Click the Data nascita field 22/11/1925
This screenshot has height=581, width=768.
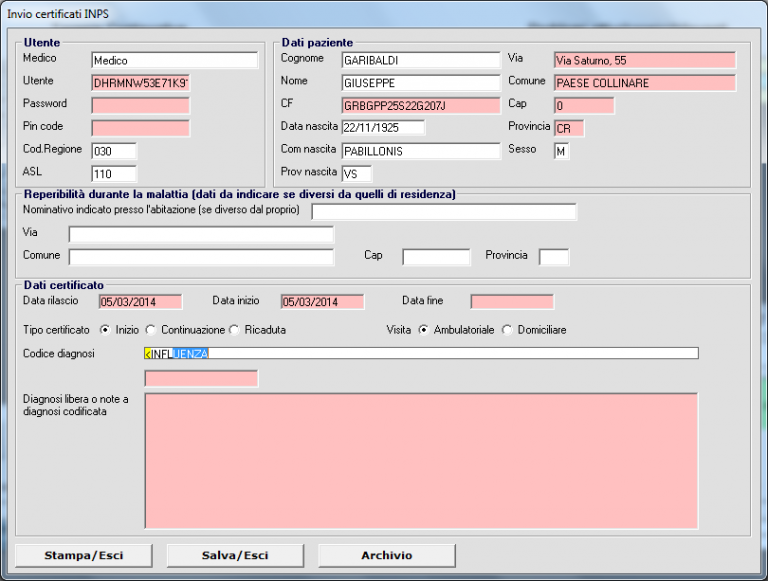coord(384,127)
